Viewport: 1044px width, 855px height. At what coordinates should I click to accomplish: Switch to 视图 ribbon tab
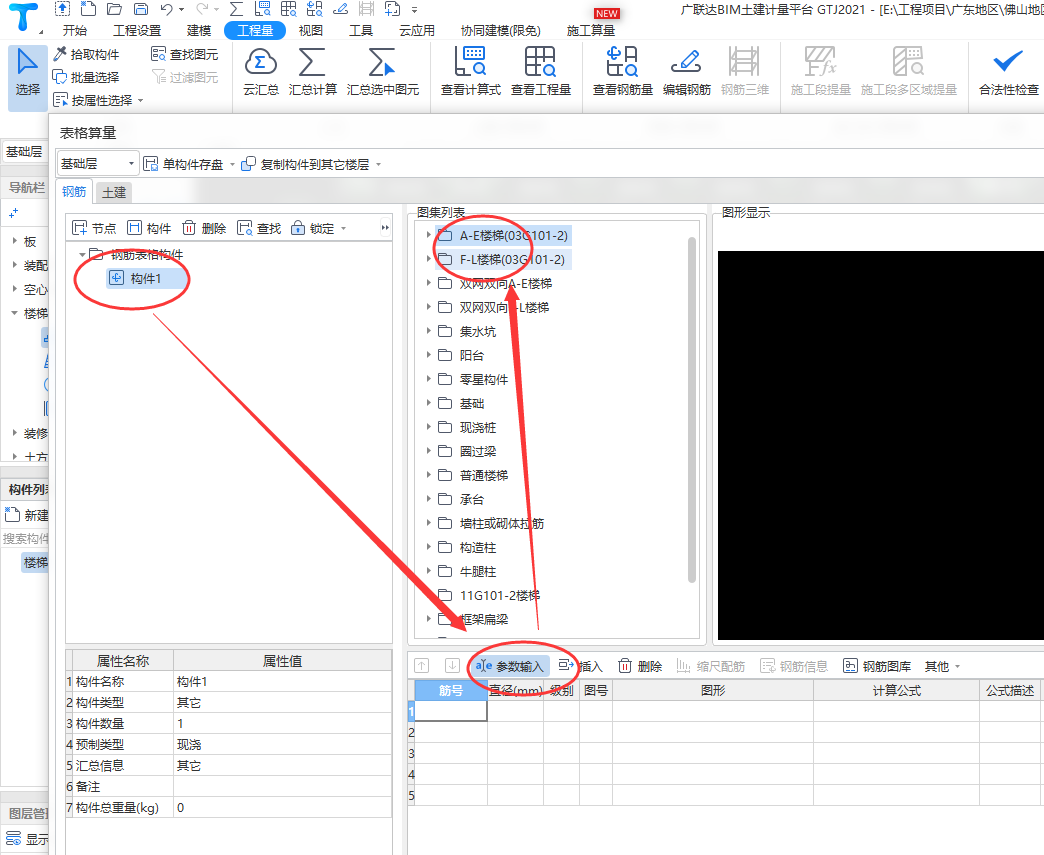coord(310,31)
